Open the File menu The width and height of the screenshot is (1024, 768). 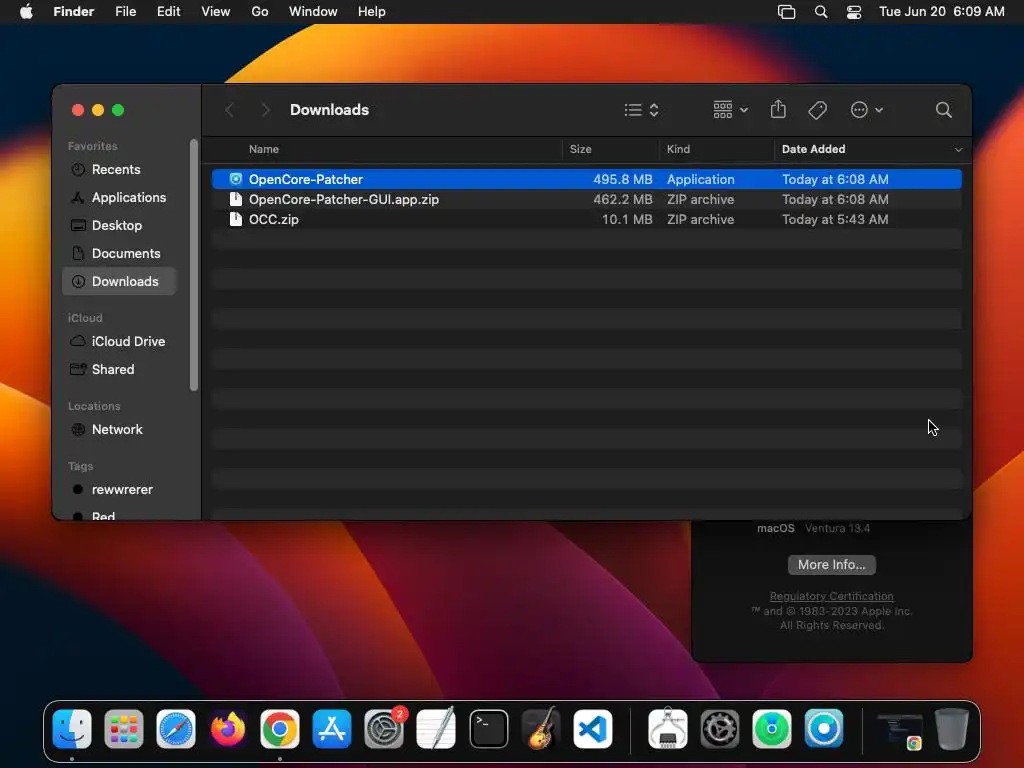[x=125, y=12]
